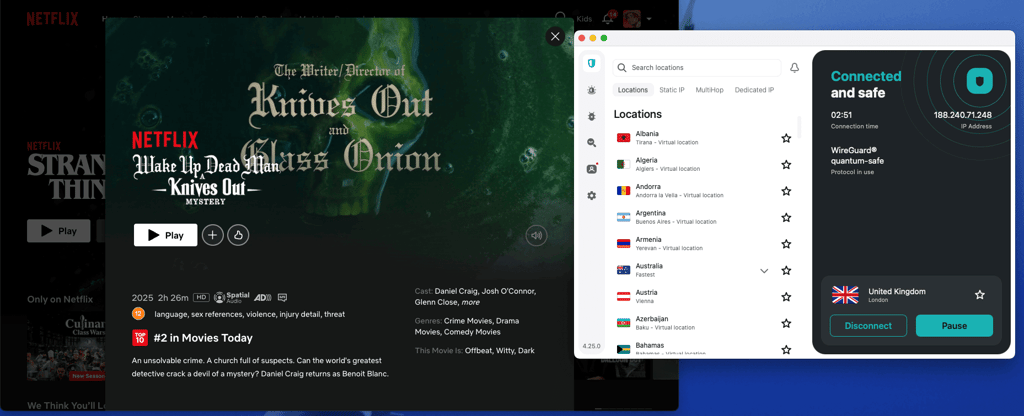Switch to the Static IP tab
The height and width of the screenshot is (416, 1024).
click(x=672, y=89)
